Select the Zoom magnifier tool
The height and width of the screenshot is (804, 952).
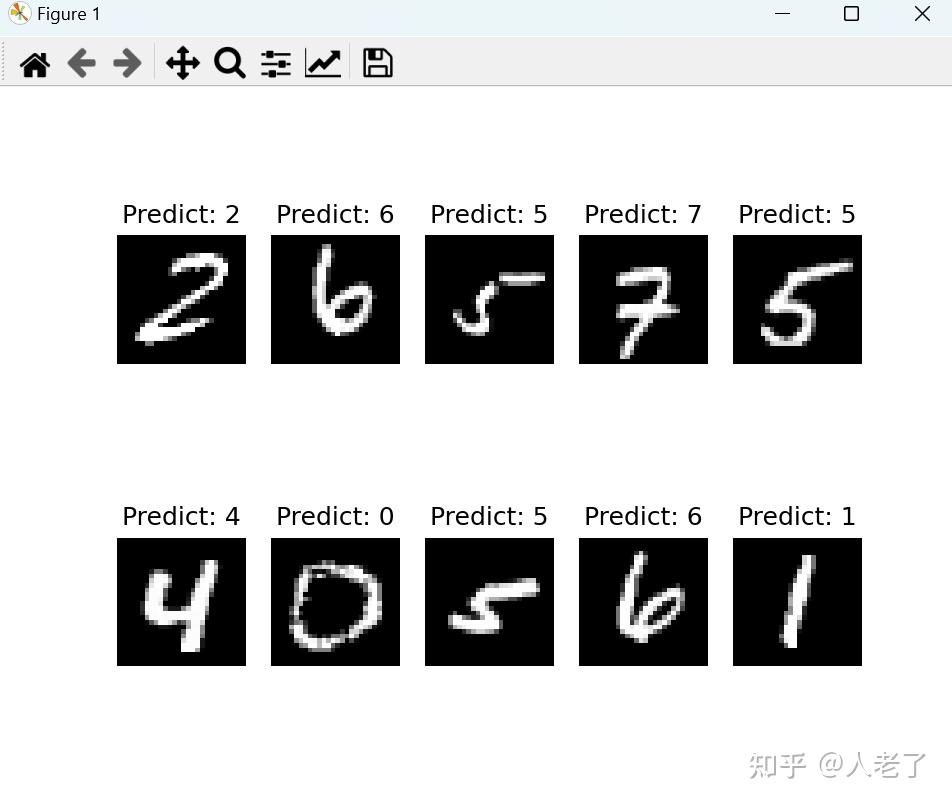point(230,63)
